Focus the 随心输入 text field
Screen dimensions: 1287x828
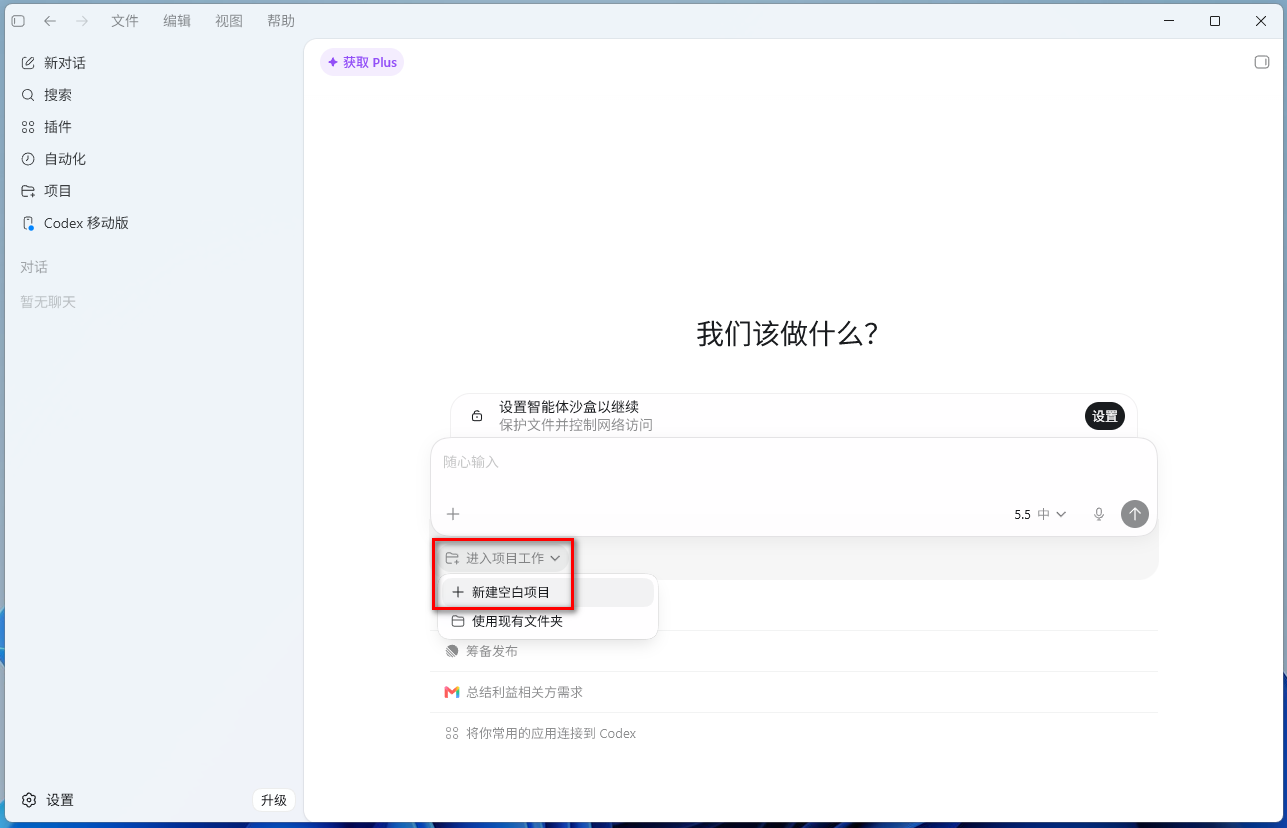794,463
